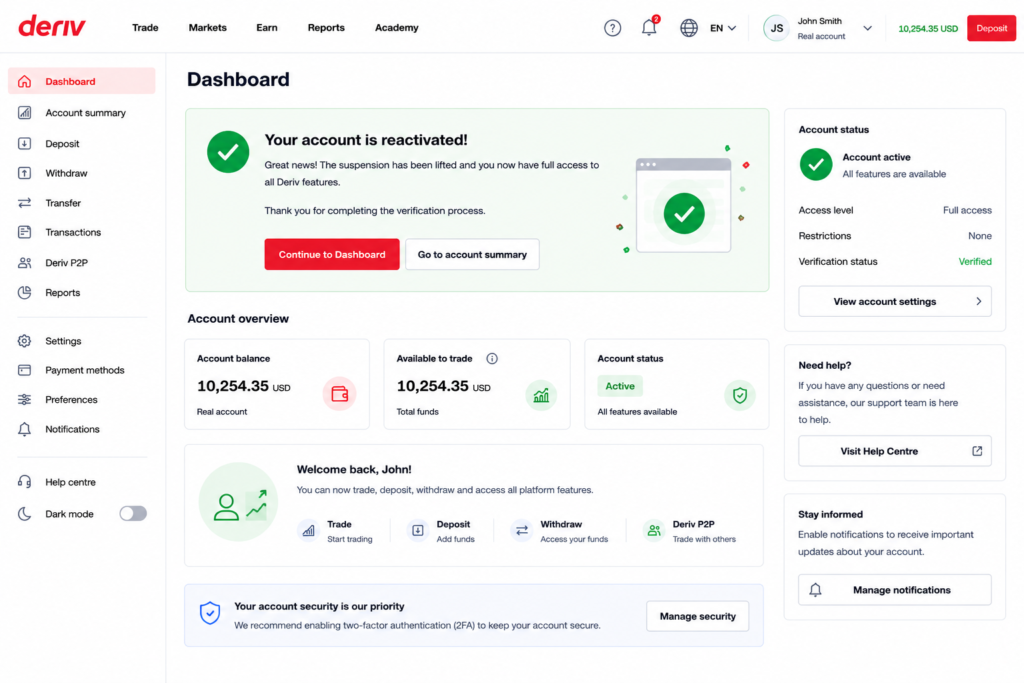Click the Reports pie chart sidebar icon
The height and width of the screenshot is (683, 1024).
pyautogui.click(x=24, y=293)
